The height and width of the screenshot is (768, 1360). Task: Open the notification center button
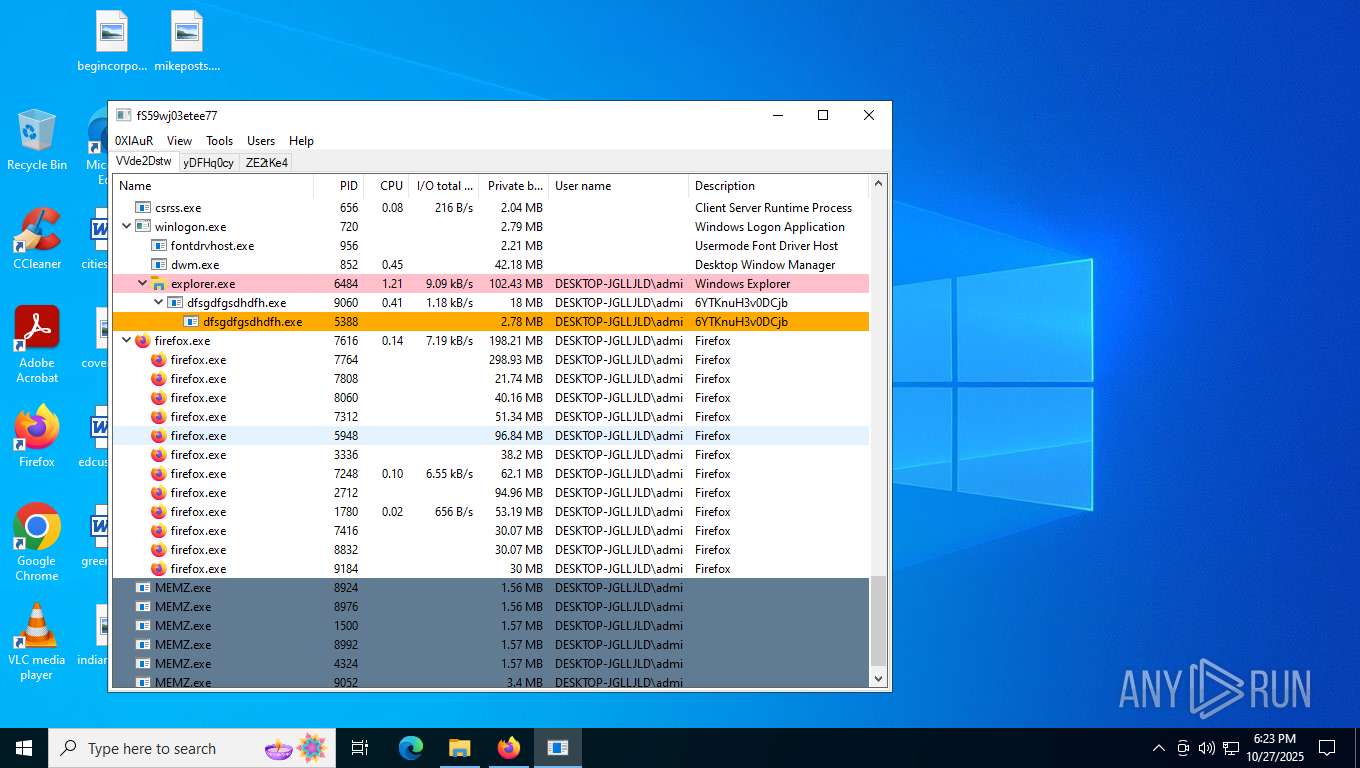coord(1327,748)
